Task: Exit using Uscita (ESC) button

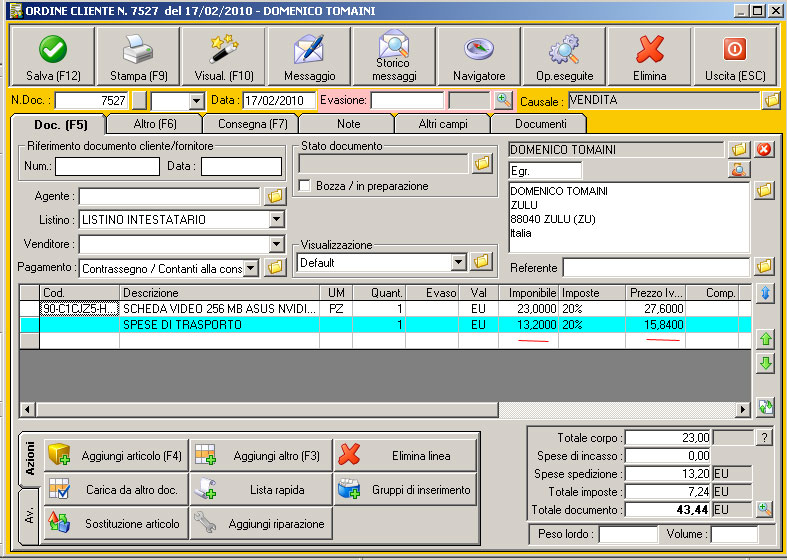Action: tap(735, 56)
